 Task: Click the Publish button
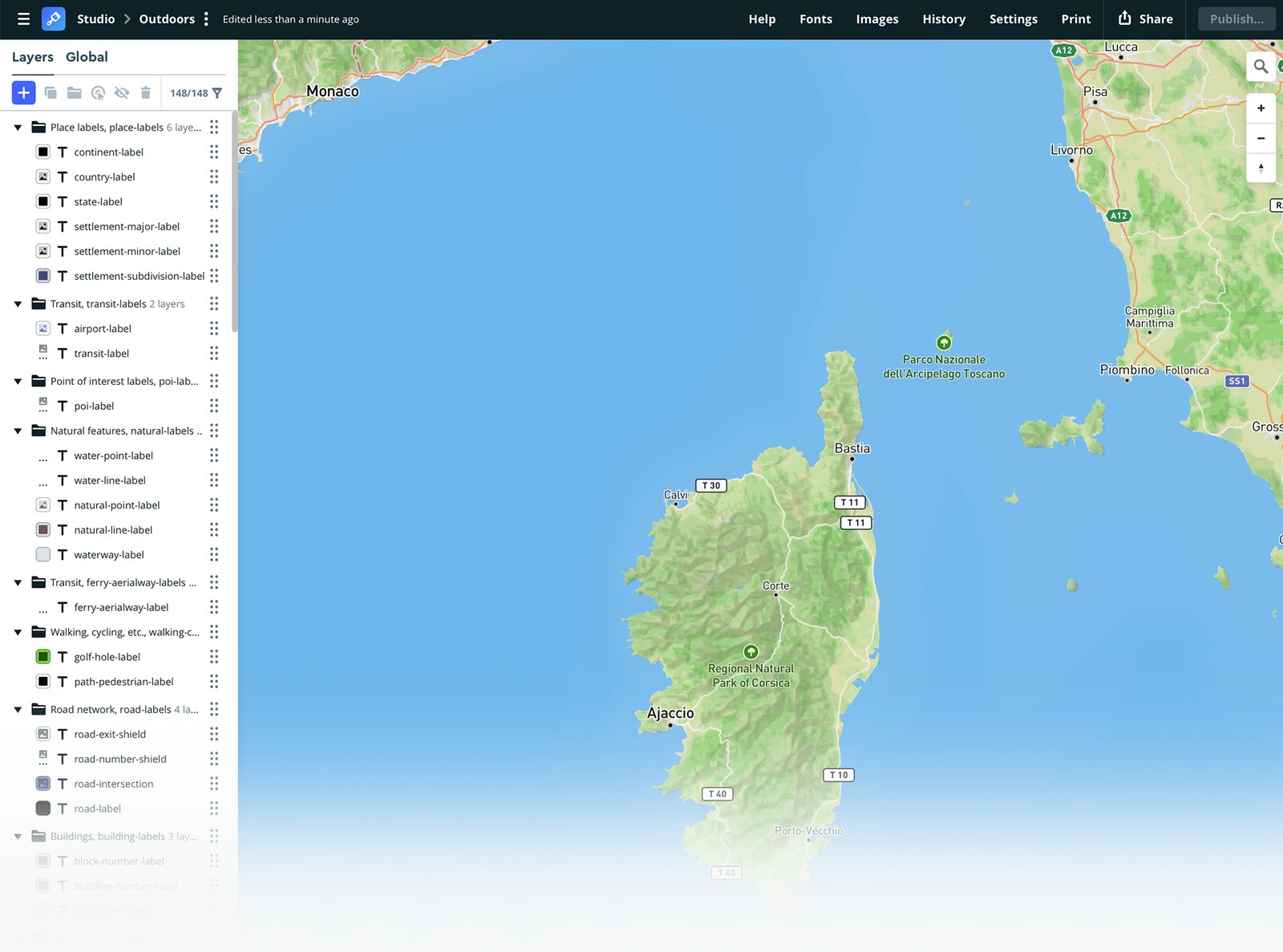point(1236,18)
